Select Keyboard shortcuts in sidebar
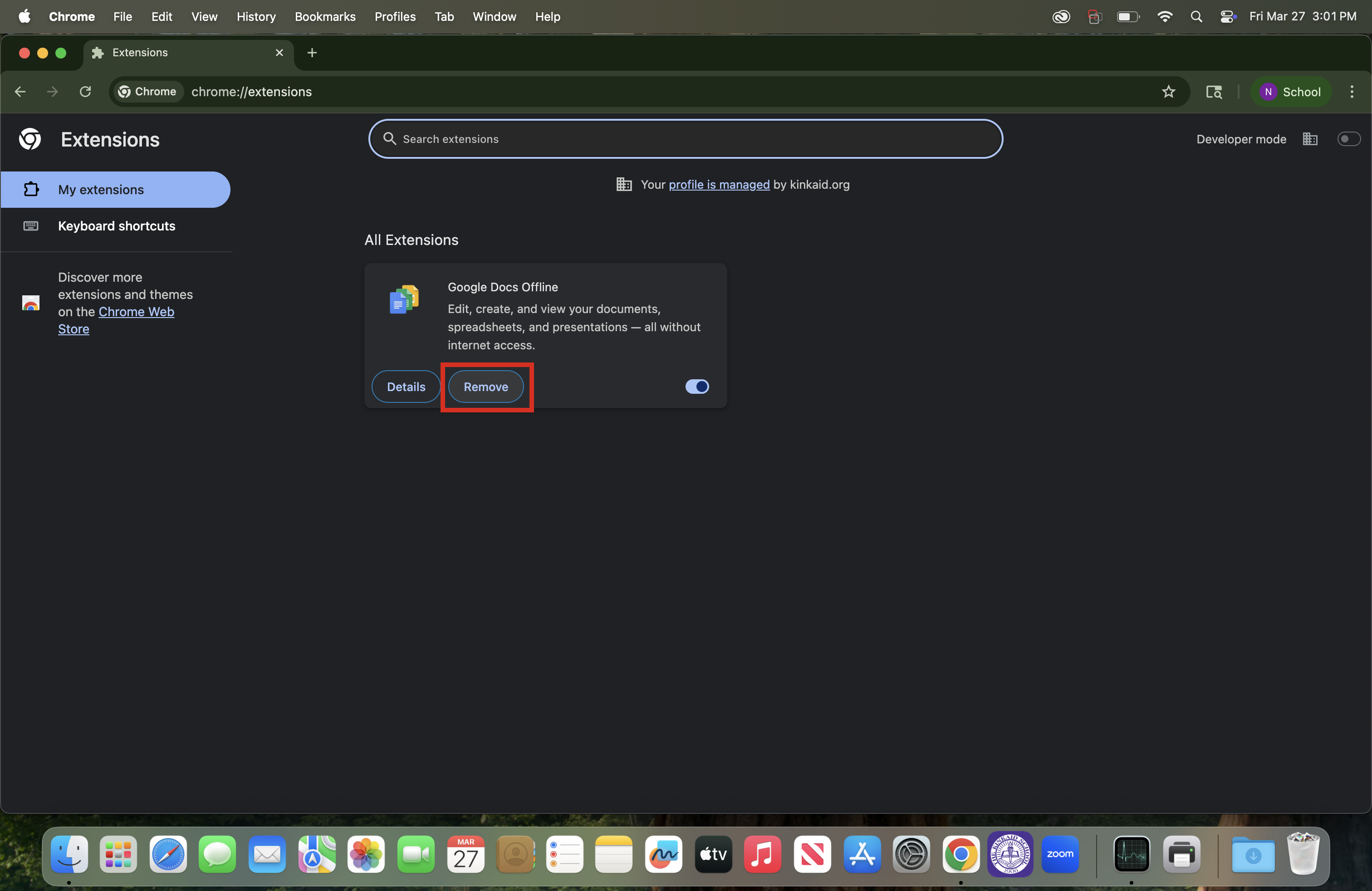 point(117,226)
